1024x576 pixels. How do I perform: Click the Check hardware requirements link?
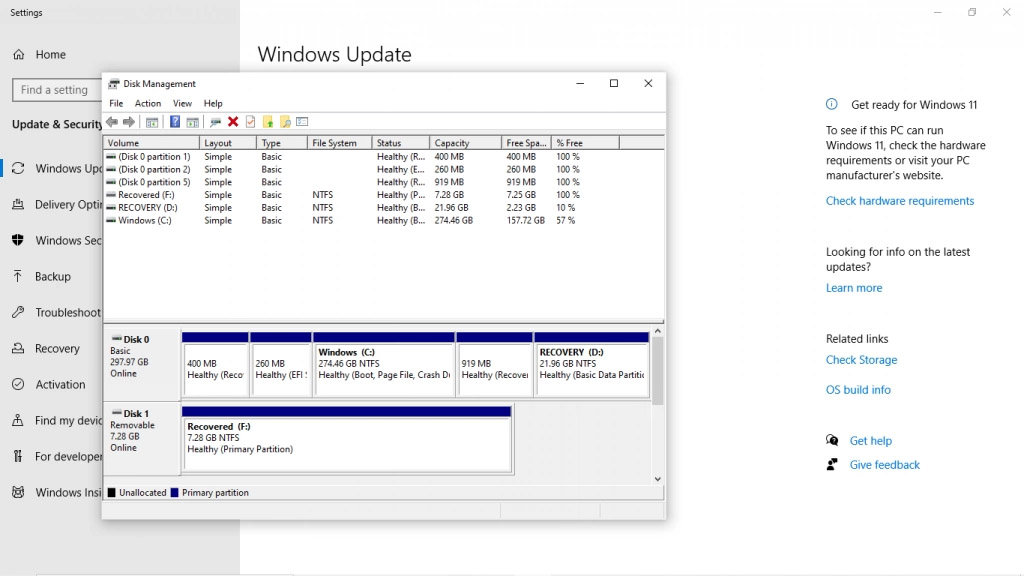pos(899,200)
